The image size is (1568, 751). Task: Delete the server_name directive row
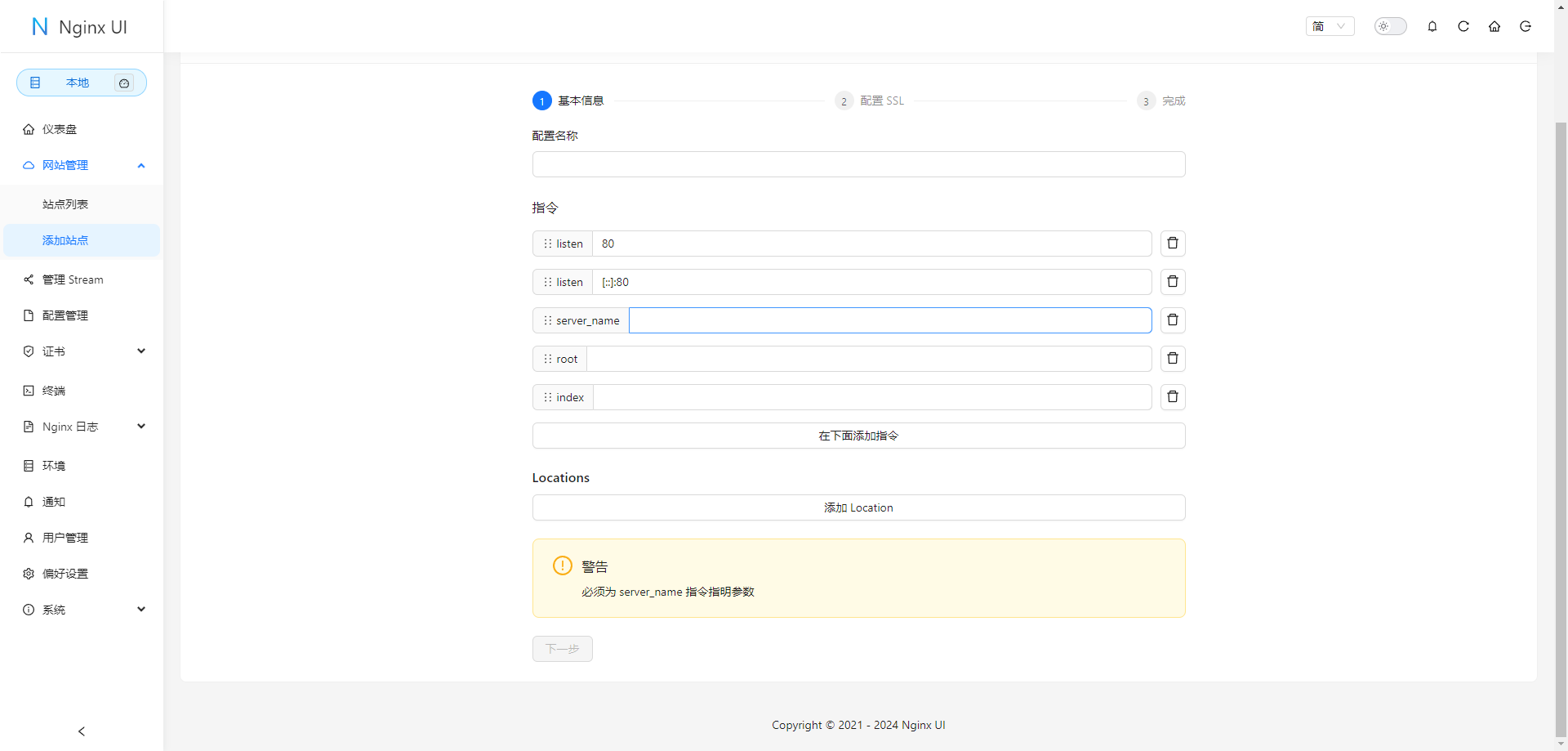(1173, 320)
